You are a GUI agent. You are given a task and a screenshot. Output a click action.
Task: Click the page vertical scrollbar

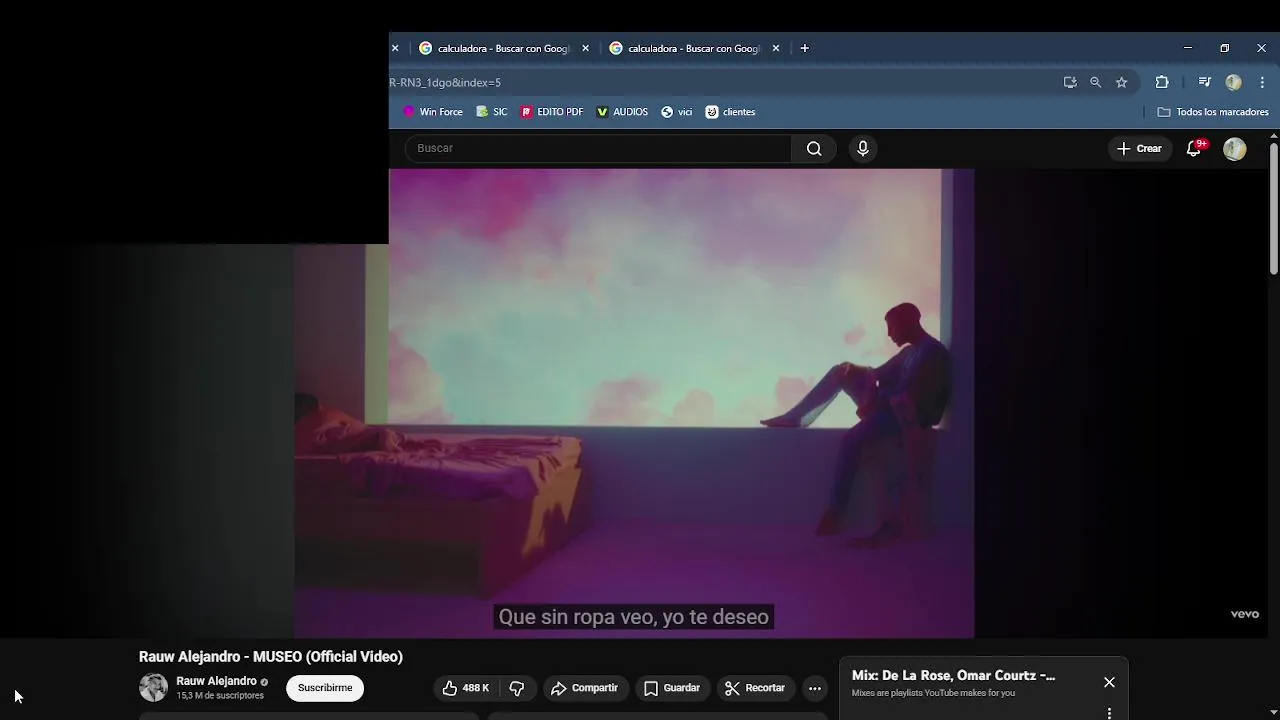click(1274, 208)
